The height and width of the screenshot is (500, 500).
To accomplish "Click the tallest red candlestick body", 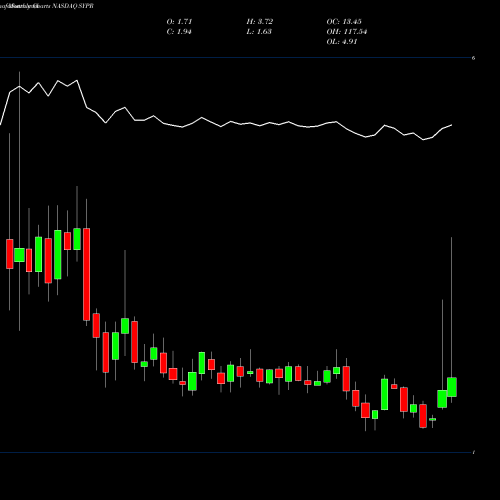I will click(x=86, y=274).
